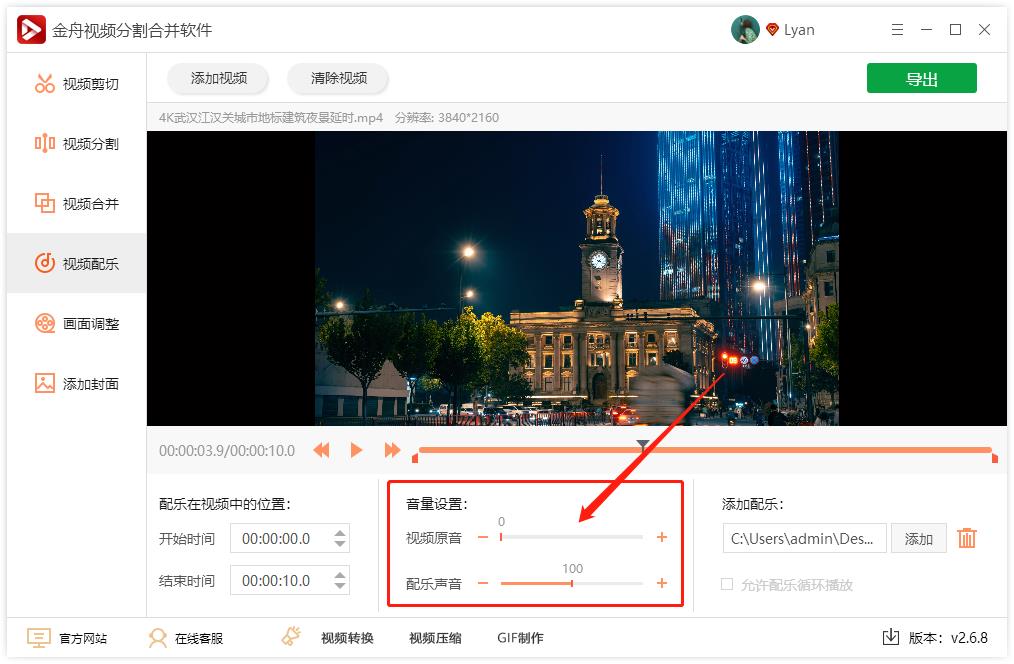Click the playhead marker on timeline

(x=642, y=444)
